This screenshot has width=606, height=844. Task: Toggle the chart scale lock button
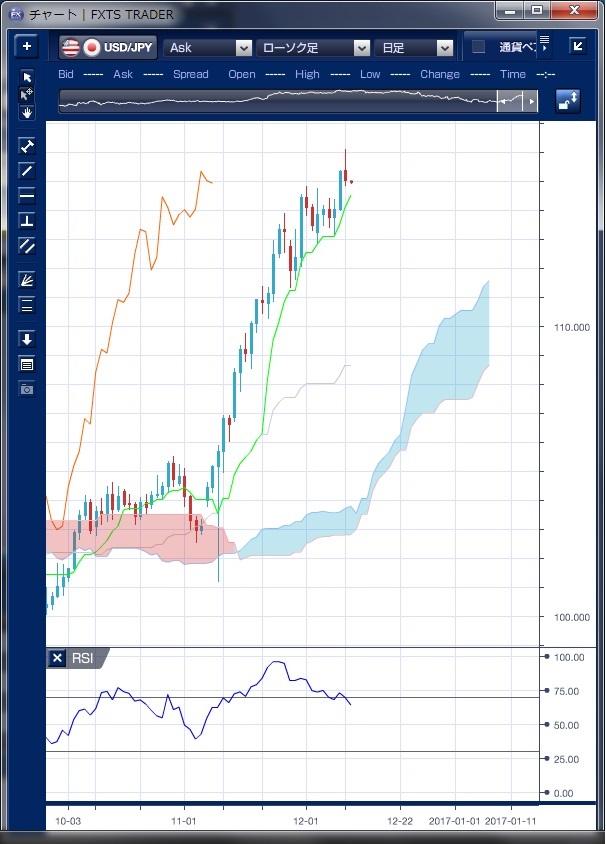pyautogui.click(x=568, y=101)
